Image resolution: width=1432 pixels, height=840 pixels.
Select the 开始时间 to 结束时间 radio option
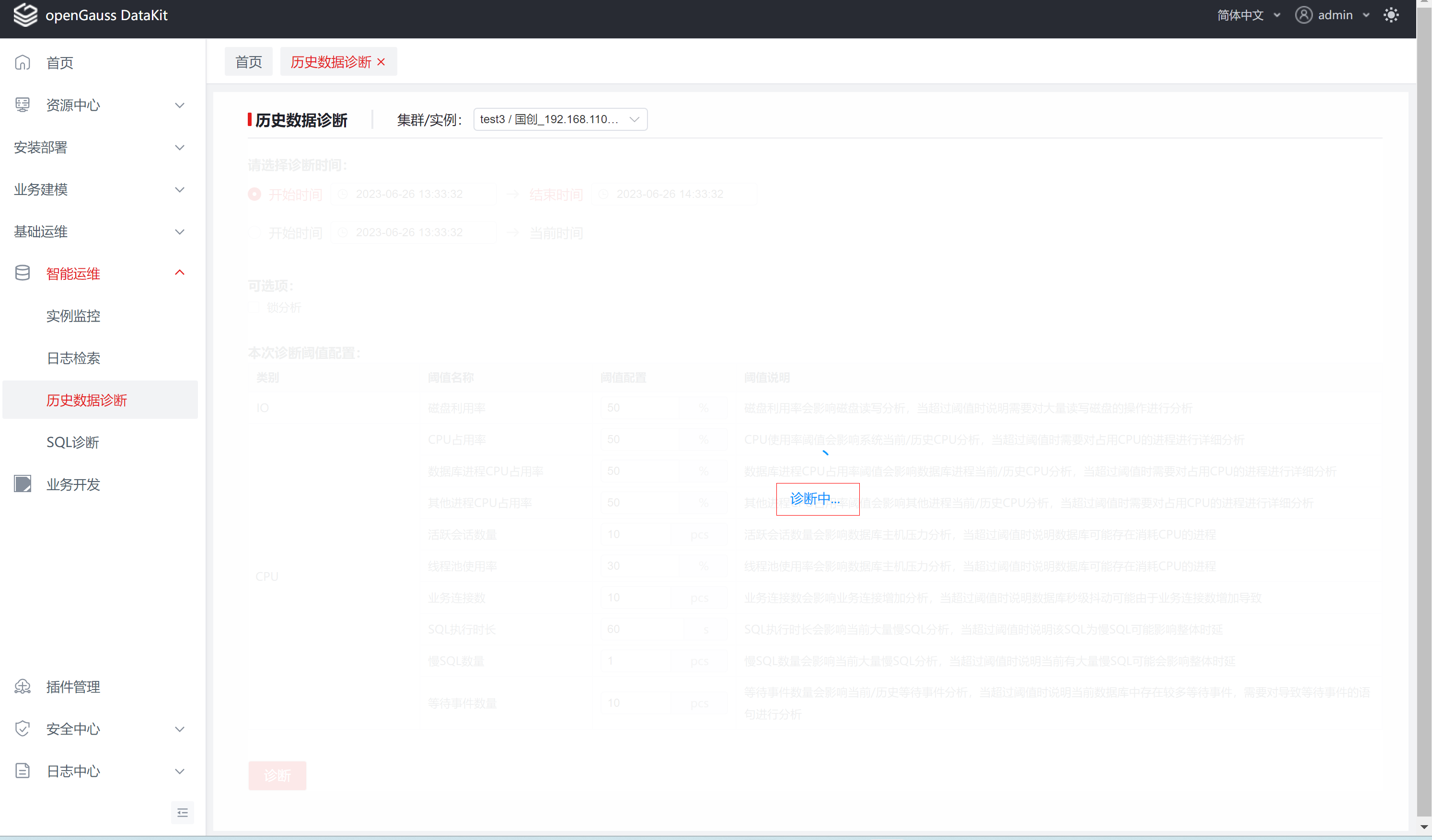(254, 195)
